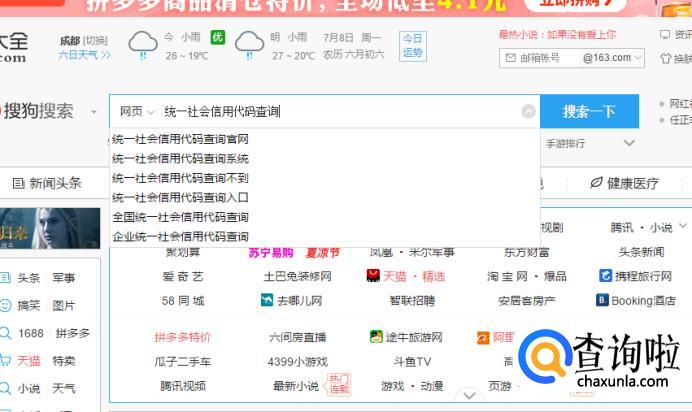692x412 pixels.
Task: Switch city with the 切换 link
Action: pyautogui.click(x=95, y=41)
